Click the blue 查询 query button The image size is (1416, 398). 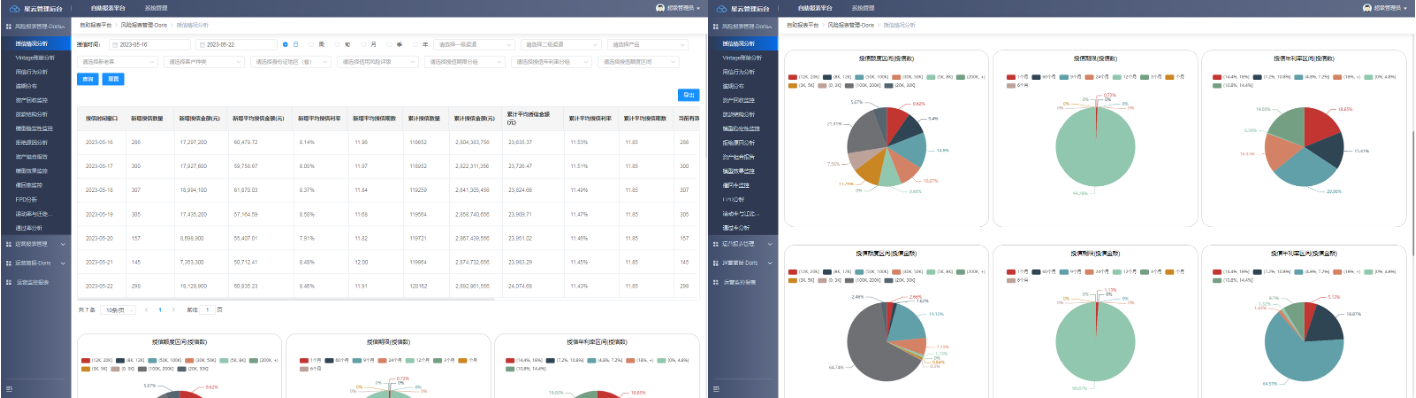click(87, 78)
